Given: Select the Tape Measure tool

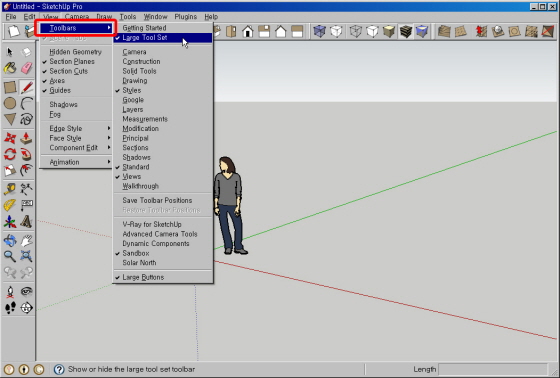Looking at the screenshot, I should click(x=10, y=189).
